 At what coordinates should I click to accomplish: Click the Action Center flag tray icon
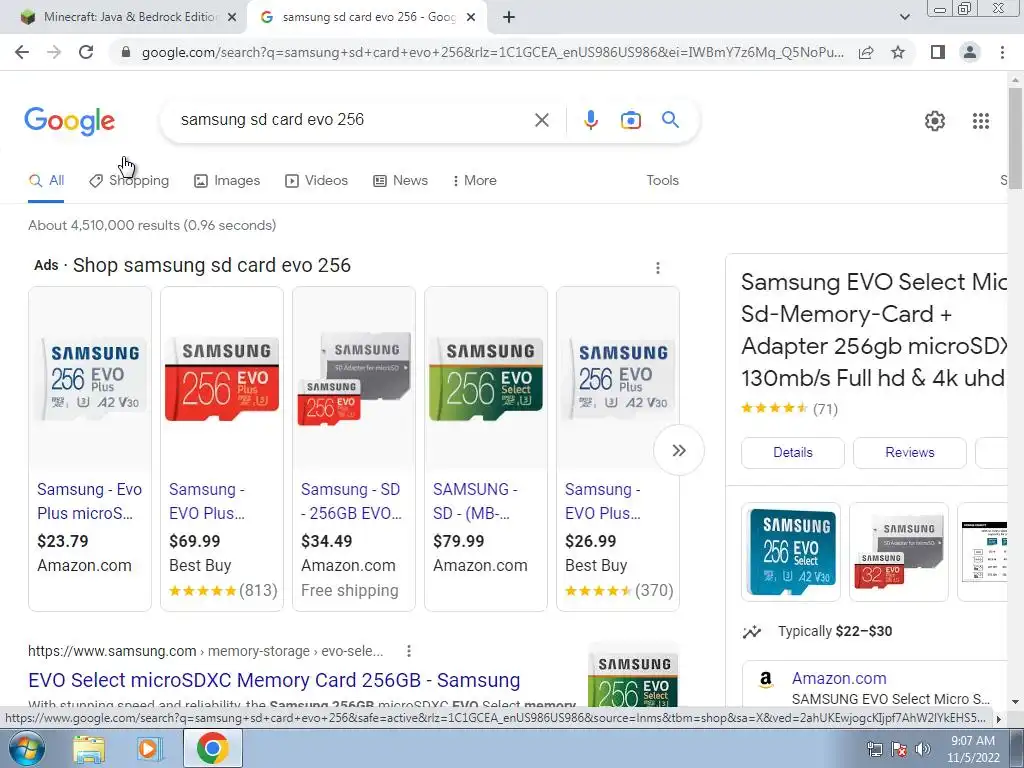(899, 749)
